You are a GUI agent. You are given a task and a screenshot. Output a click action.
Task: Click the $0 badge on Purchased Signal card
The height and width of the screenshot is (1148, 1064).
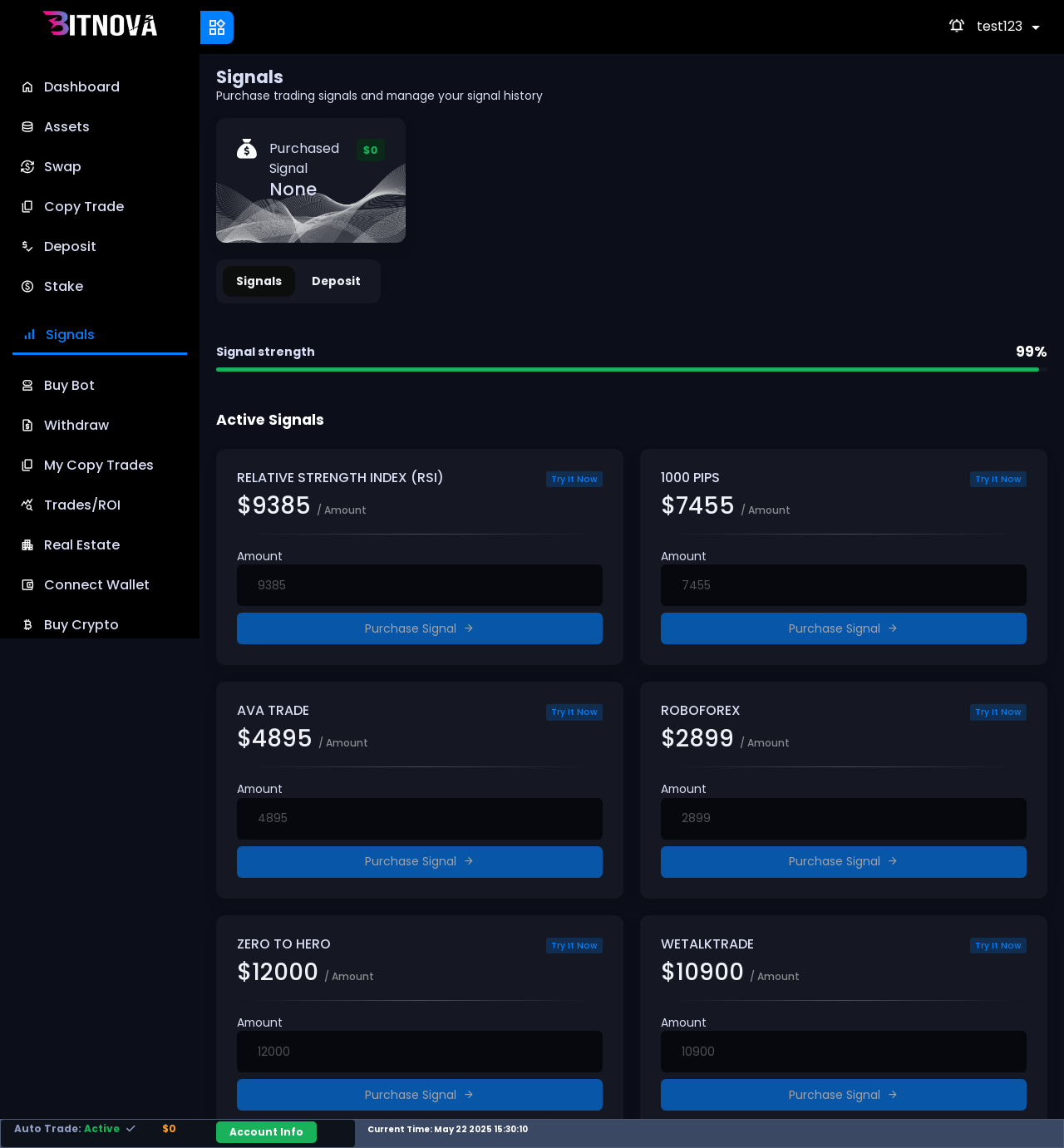pos(371,150)
